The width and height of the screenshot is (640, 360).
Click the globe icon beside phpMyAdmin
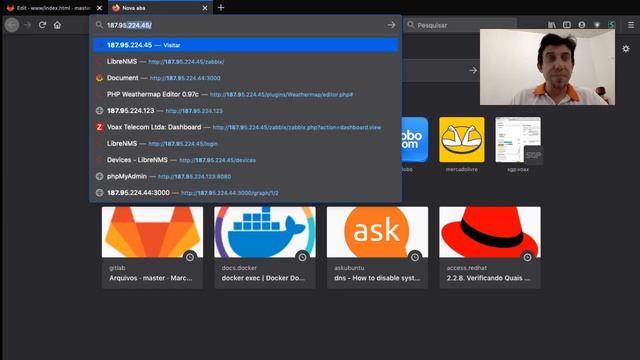point(99,176)
